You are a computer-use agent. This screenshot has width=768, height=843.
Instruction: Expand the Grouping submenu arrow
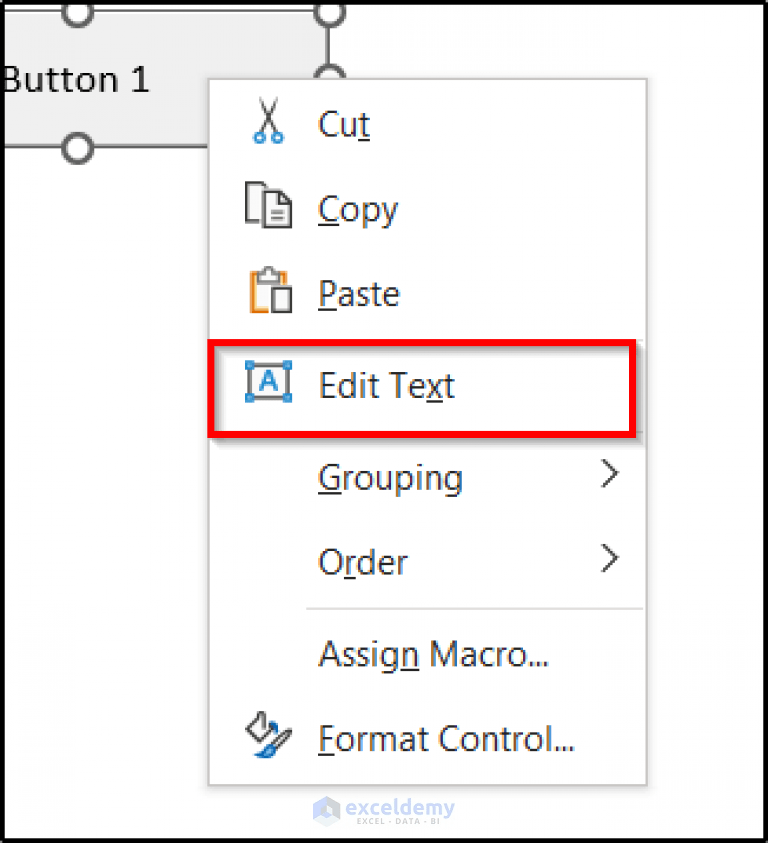(x=611, y=474)
